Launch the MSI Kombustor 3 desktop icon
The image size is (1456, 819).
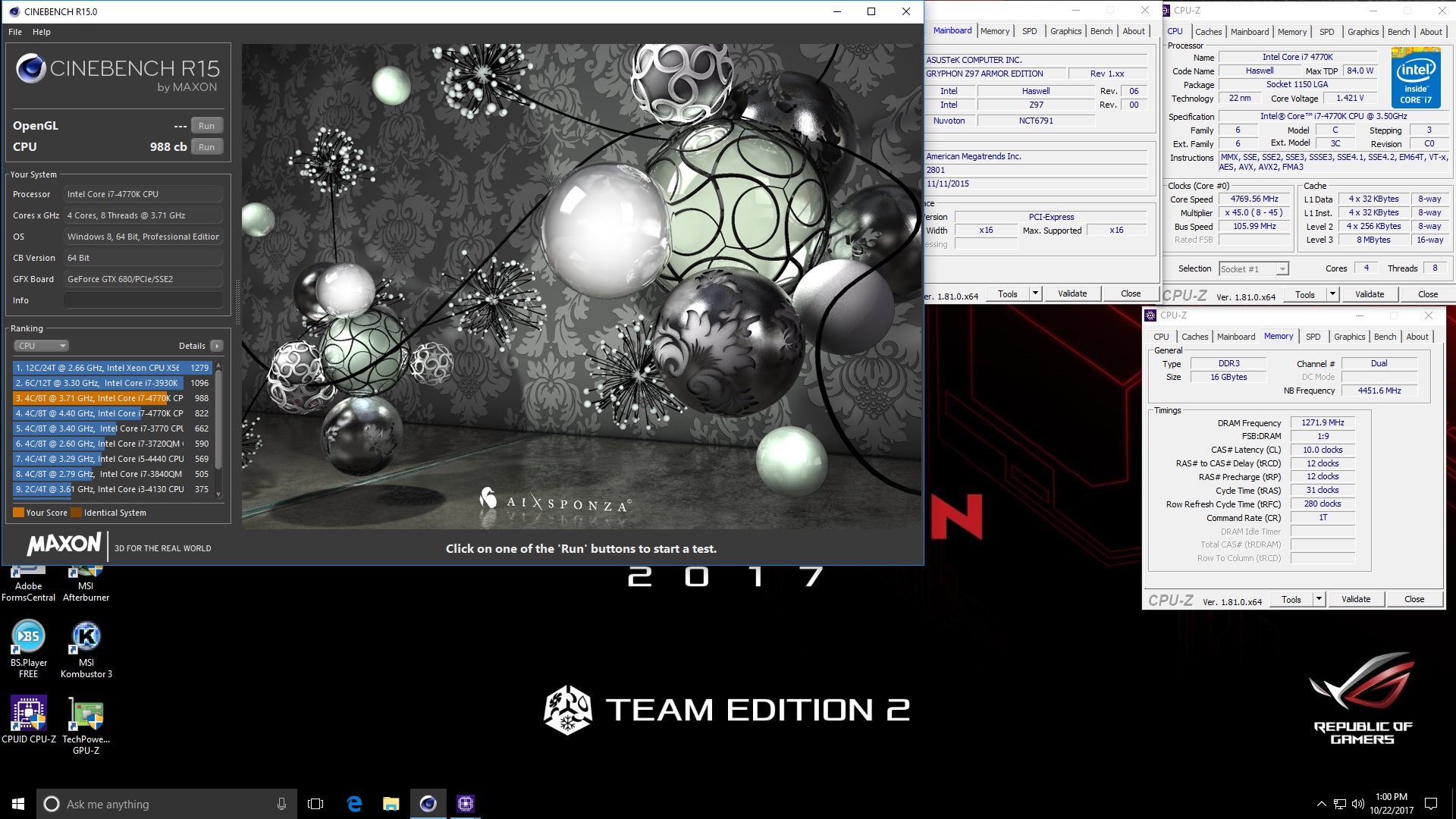86,648
